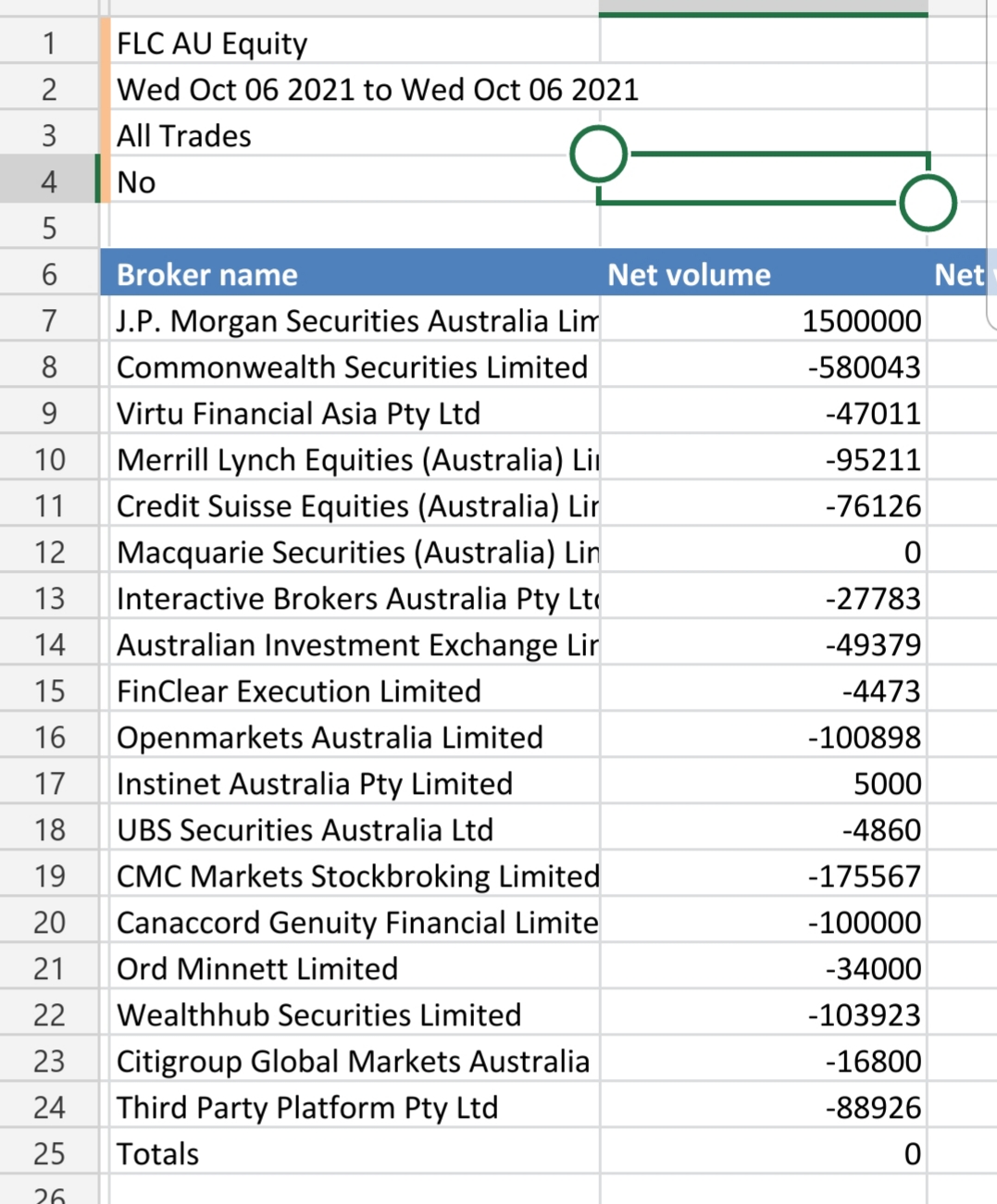The width and height of the screenshot is (997, 1204).
Task: Select the net volume value -27783
Action: coord(763,598)
